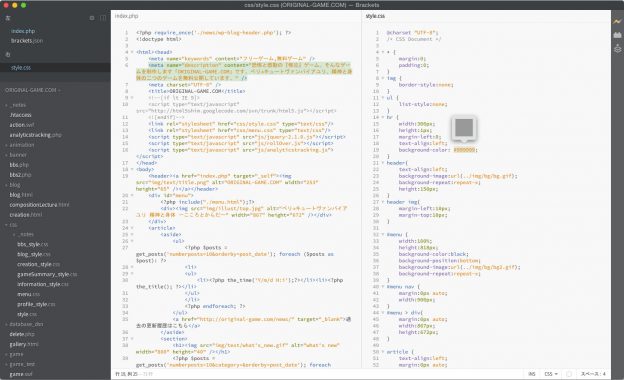
Task: Open bbs_style.css in the css folder
Action: [x=33, y=244]
